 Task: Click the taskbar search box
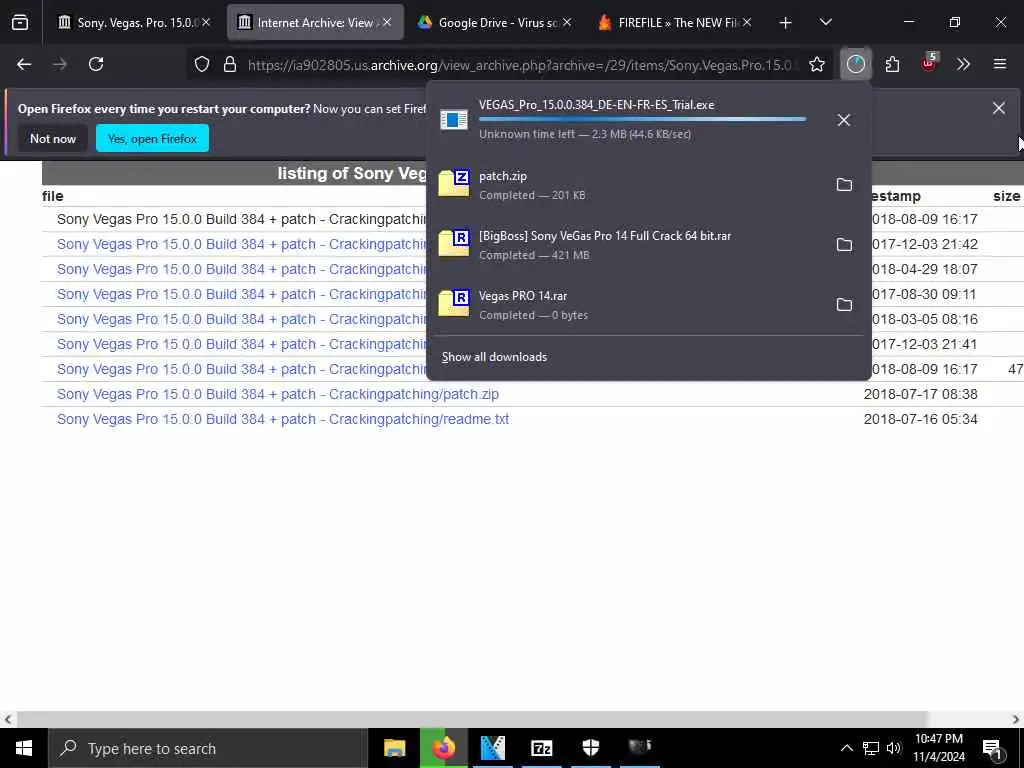pos(208,748)
